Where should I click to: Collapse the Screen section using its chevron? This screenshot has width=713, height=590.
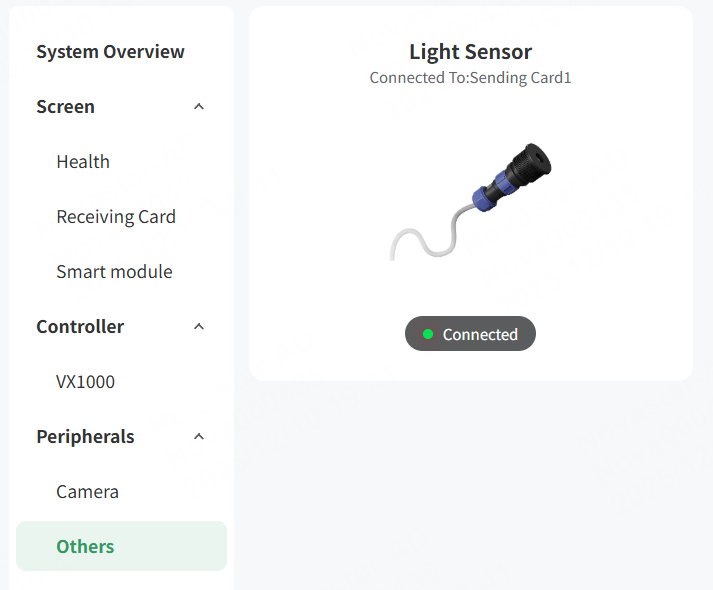[199, 107]
